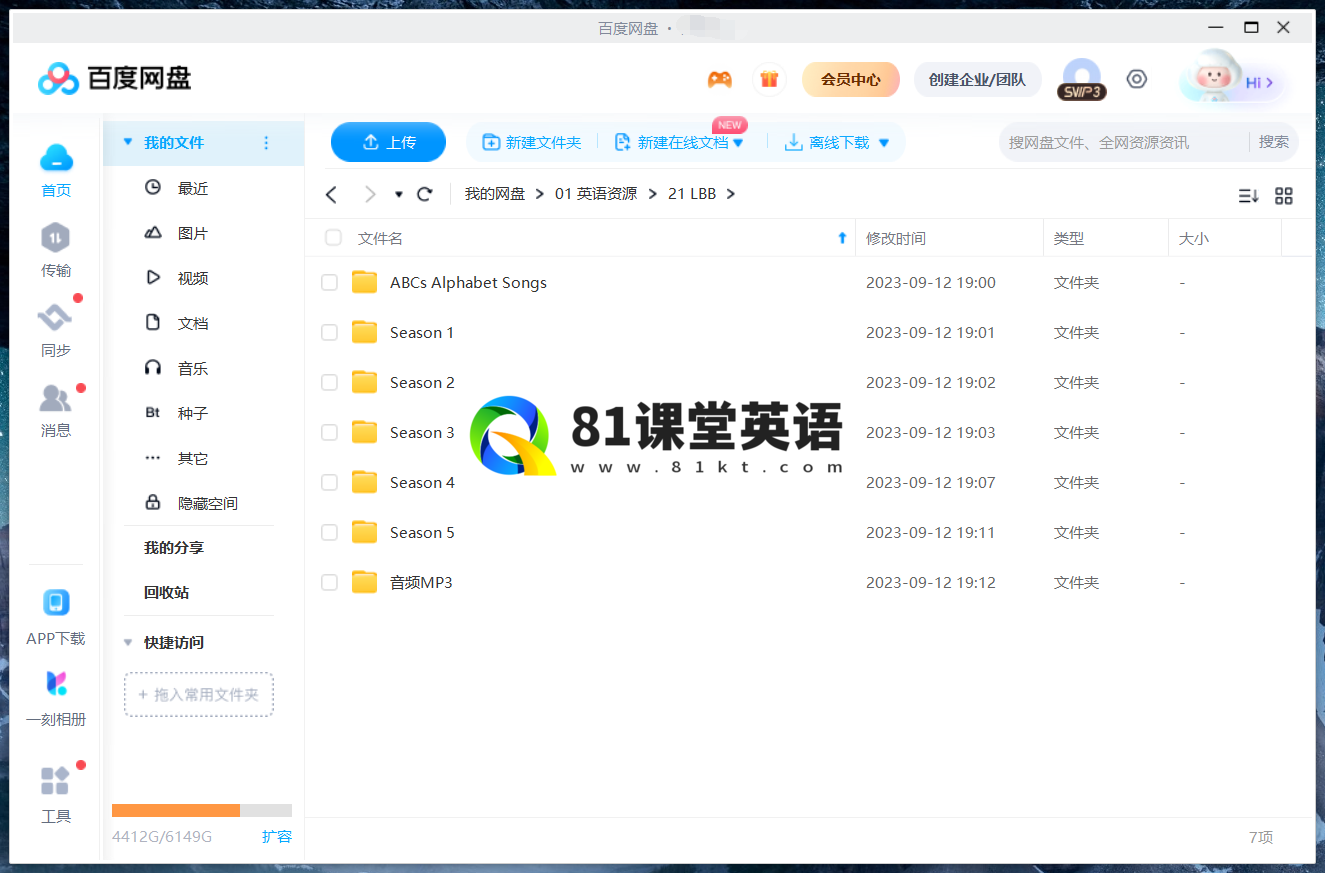The width and height of the screenshot is (1325, 873).
Task: Check the Season 5 row checkbox
Action: coord(329,533)
